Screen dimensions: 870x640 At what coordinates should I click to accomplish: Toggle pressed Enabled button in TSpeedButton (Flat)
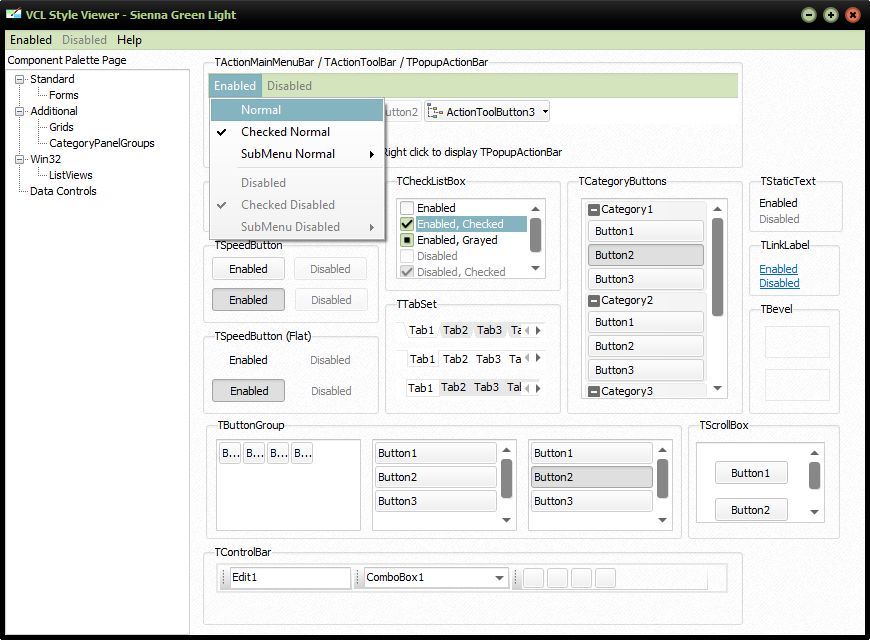[249, 391]
